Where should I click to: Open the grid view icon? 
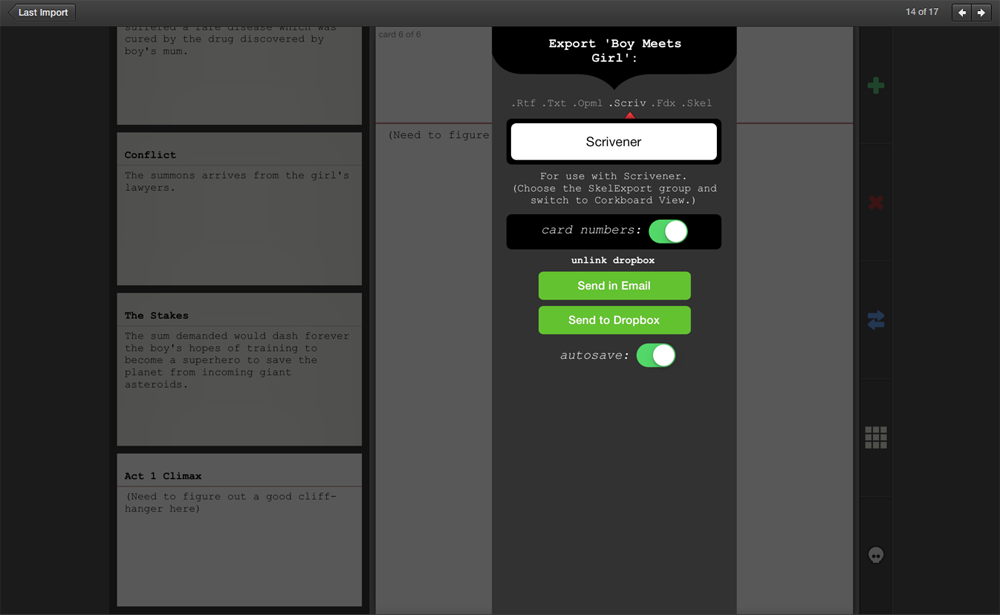[876, 437]
